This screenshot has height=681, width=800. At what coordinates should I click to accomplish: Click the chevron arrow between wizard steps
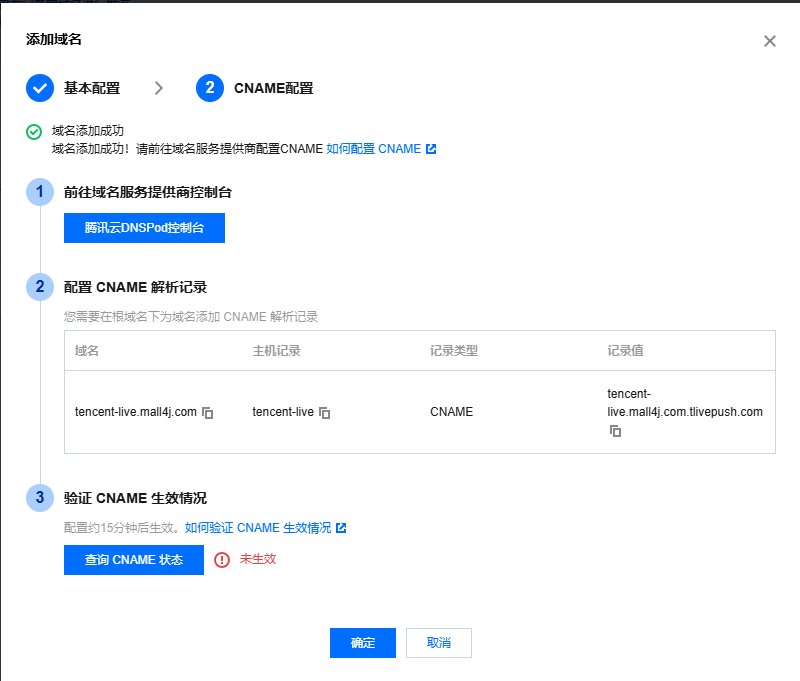click(158, 88)
